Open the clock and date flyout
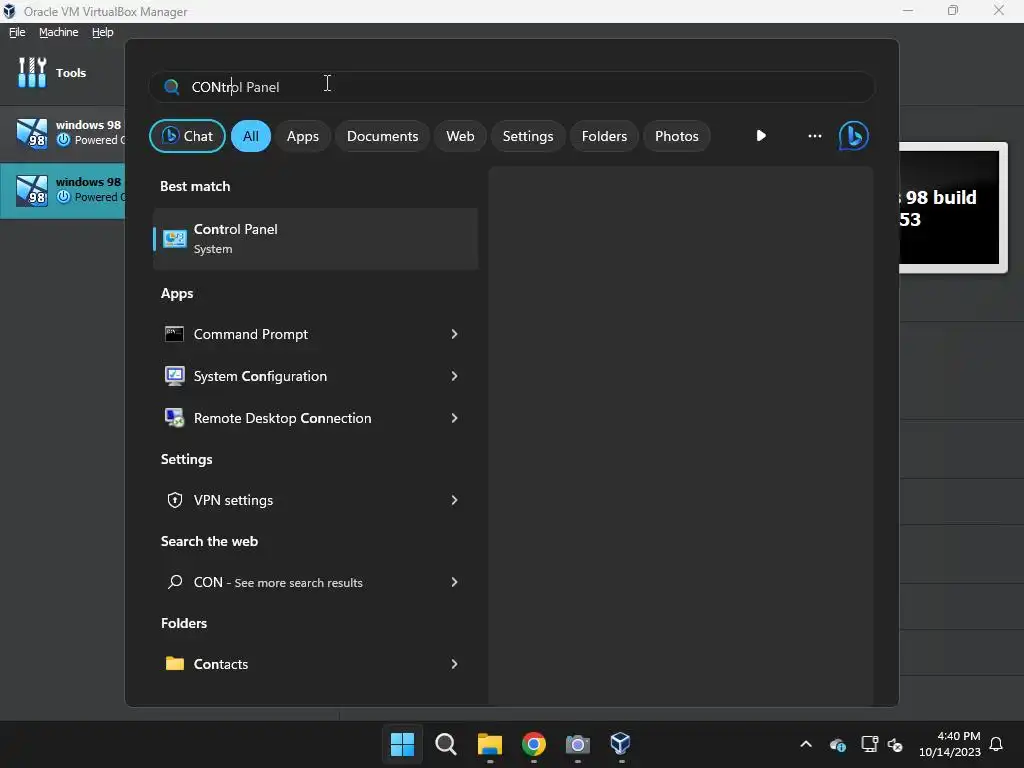Screen dimensions: 1024x768 tap(950, 744)
